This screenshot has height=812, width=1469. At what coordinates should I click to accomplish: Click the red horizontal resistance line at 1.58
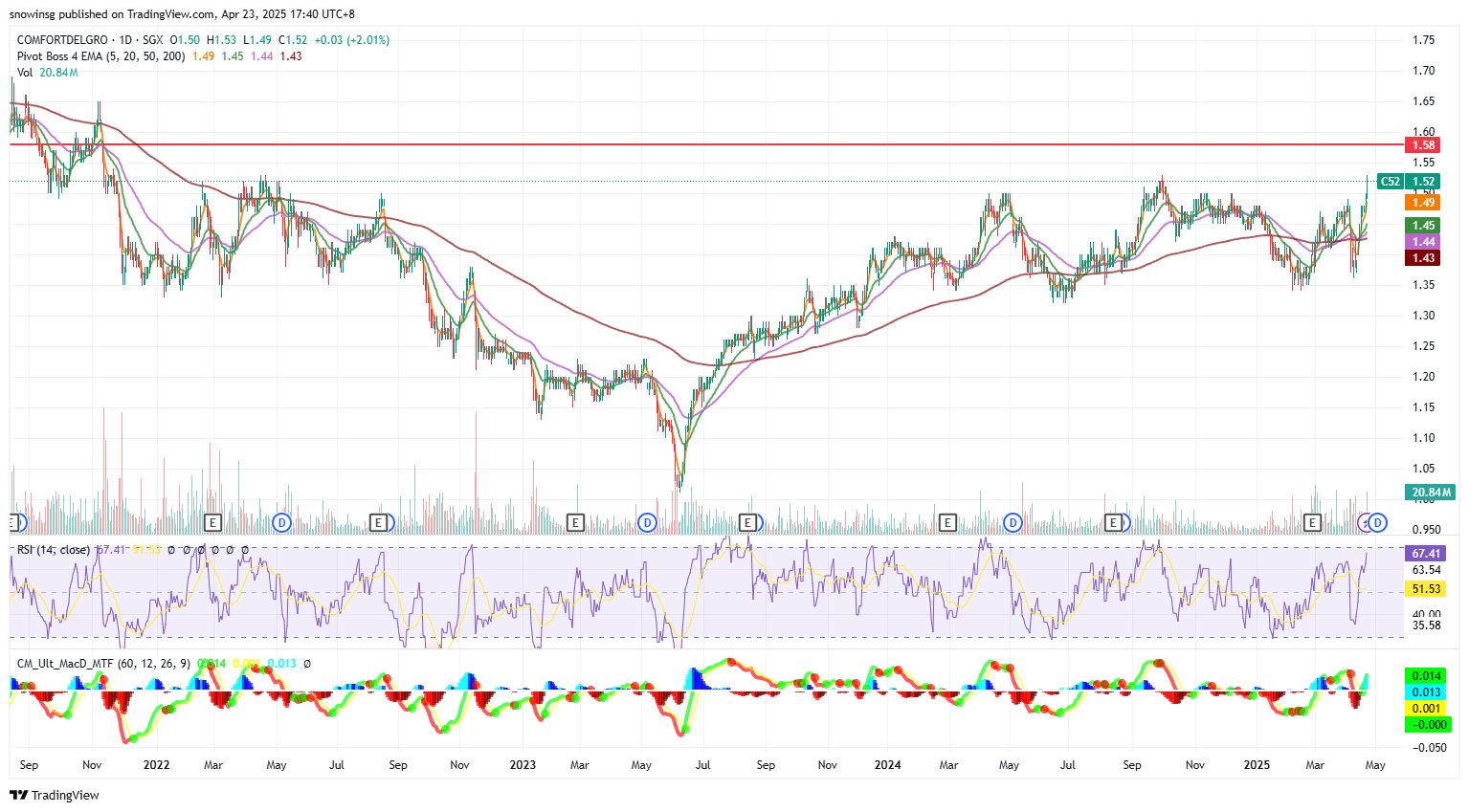pyautogui.click(x=706, y=144)
